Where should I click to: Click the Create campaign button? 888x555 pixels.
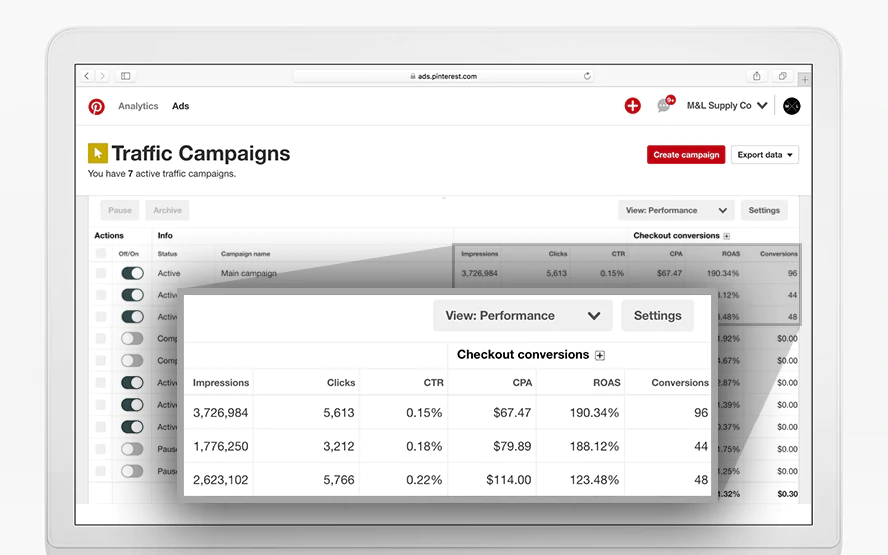click(686, 155)
